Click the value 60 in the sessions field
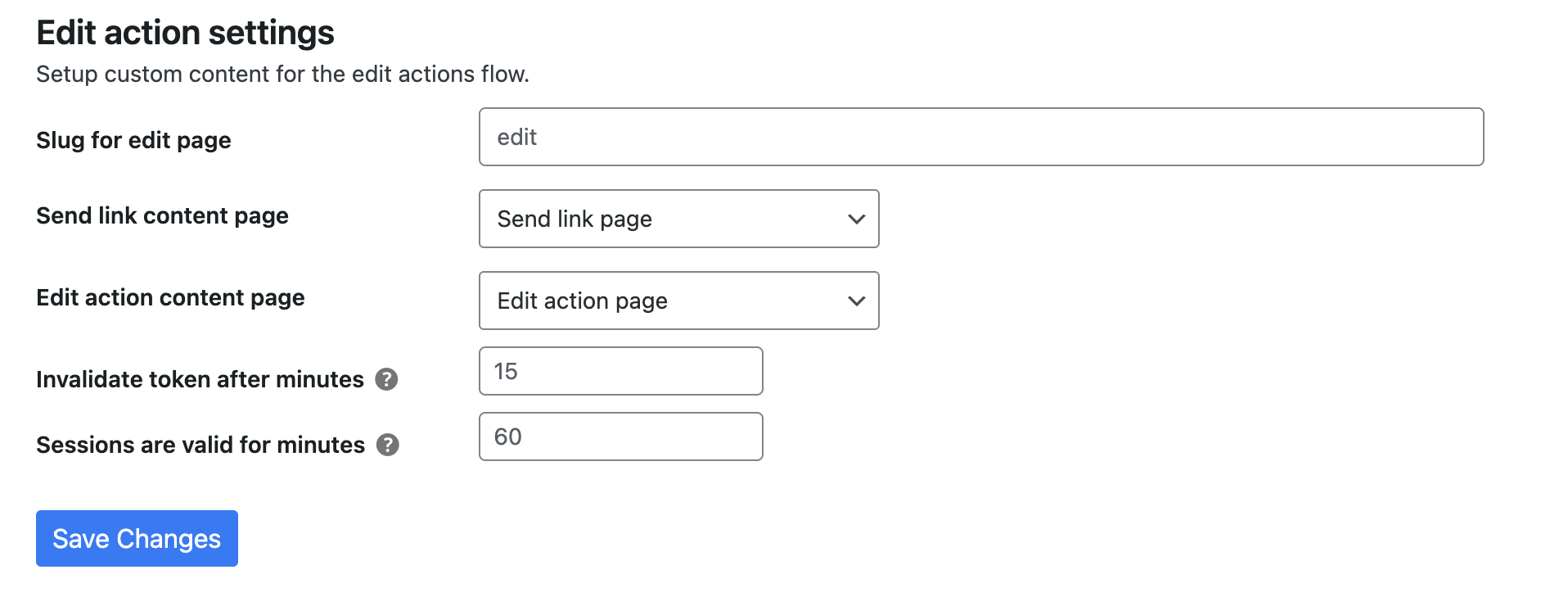 coord(507,436)
